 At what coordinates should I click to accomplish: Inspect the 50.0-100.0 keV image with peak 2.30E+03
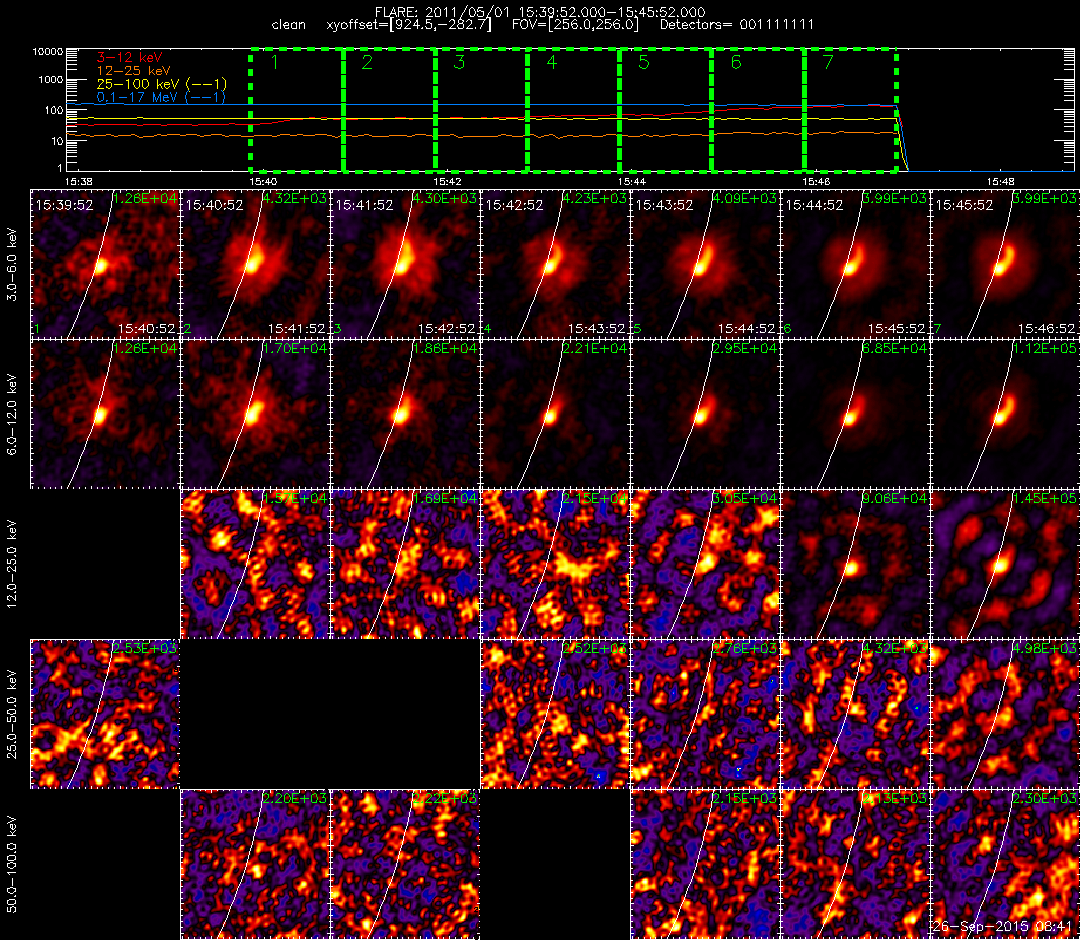[1006, 864]
